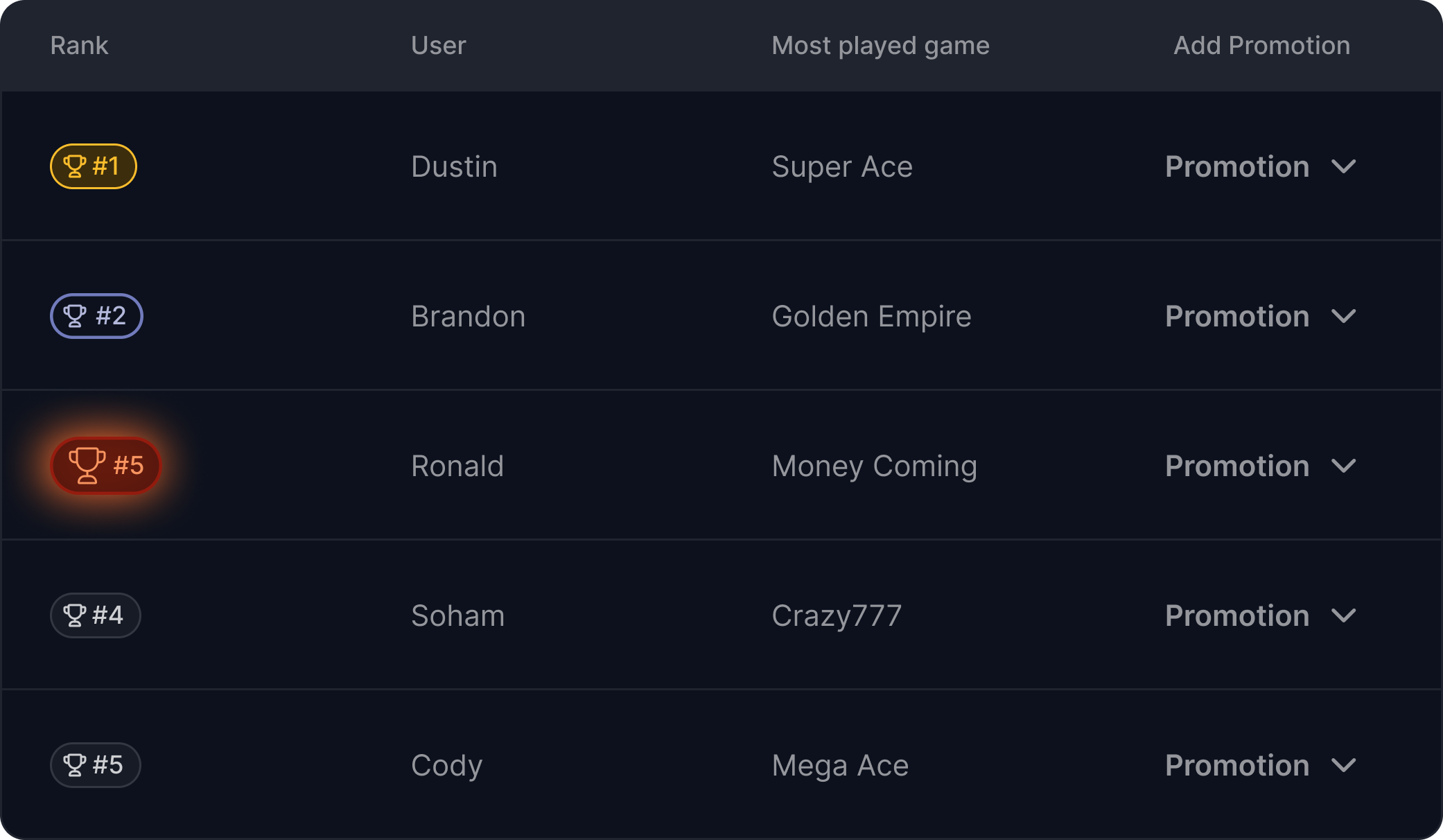The image size is (1443, 840).
Task: Expand Ronald's Promotion dropdown chevron
Action: (1343, 466)
